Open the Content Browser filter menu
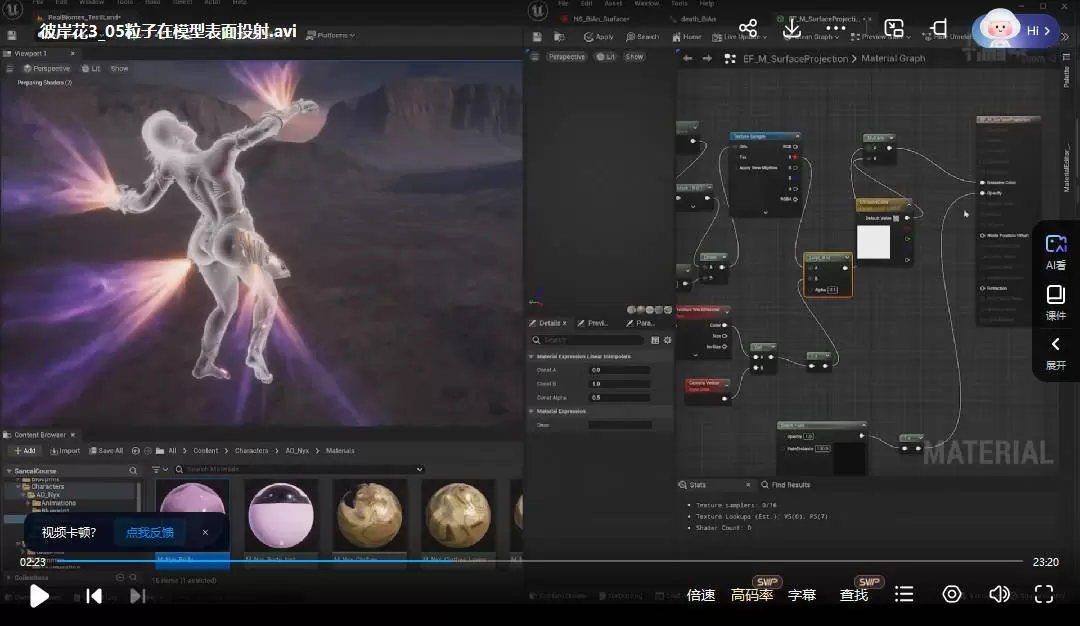 (x=160, y=470)
